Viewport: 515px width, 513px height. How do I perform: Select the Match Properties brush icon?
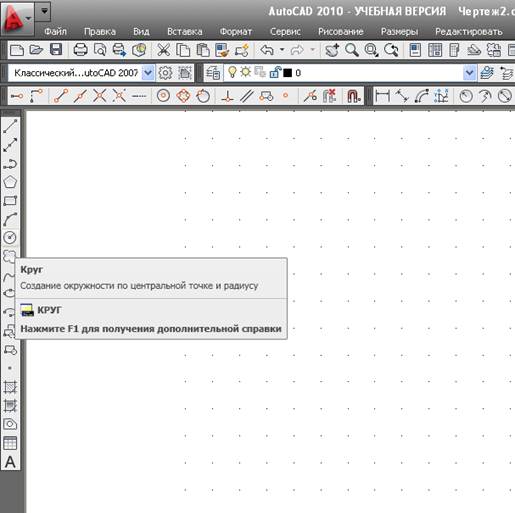pyautogui.click(x=222, y=50)
